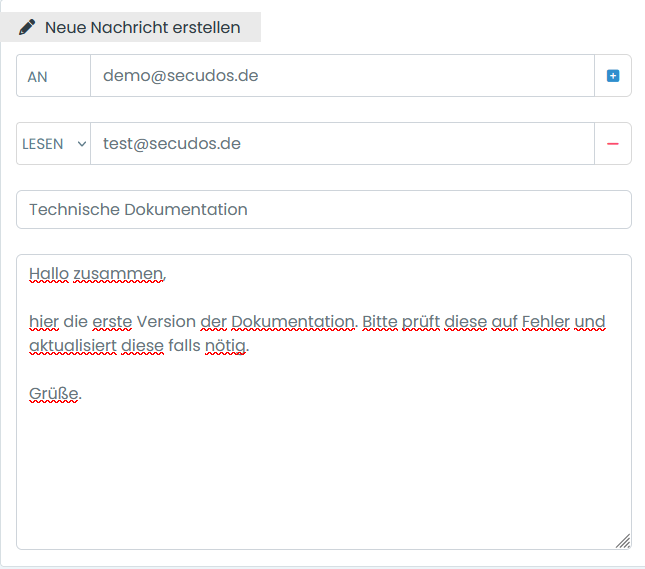Click the resize handle of the message box
Screen dimensions: 645x569
click(x=622, y=540)
